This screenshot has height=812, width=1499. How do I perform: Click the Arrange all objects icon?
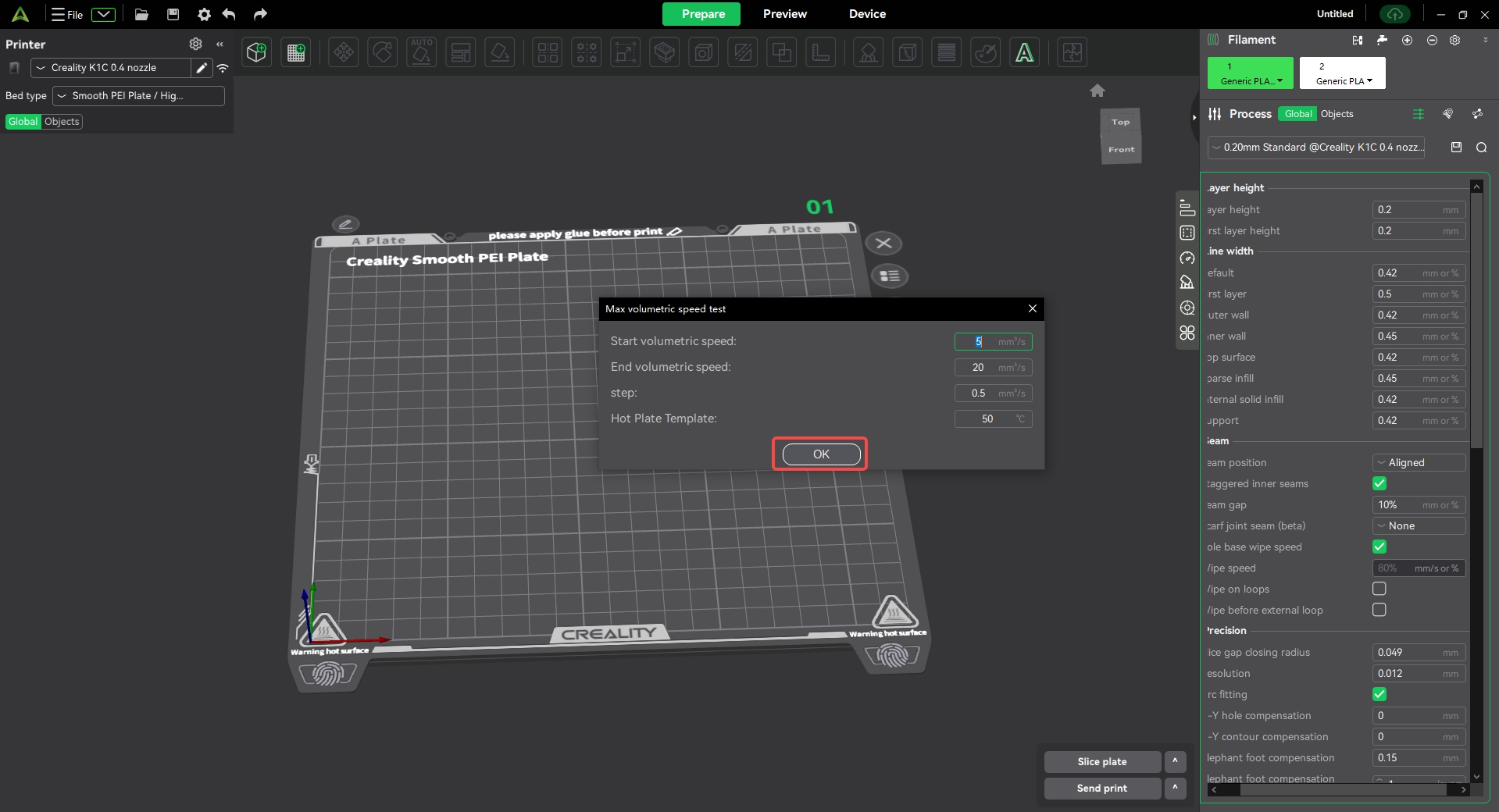tap(461, 52)
